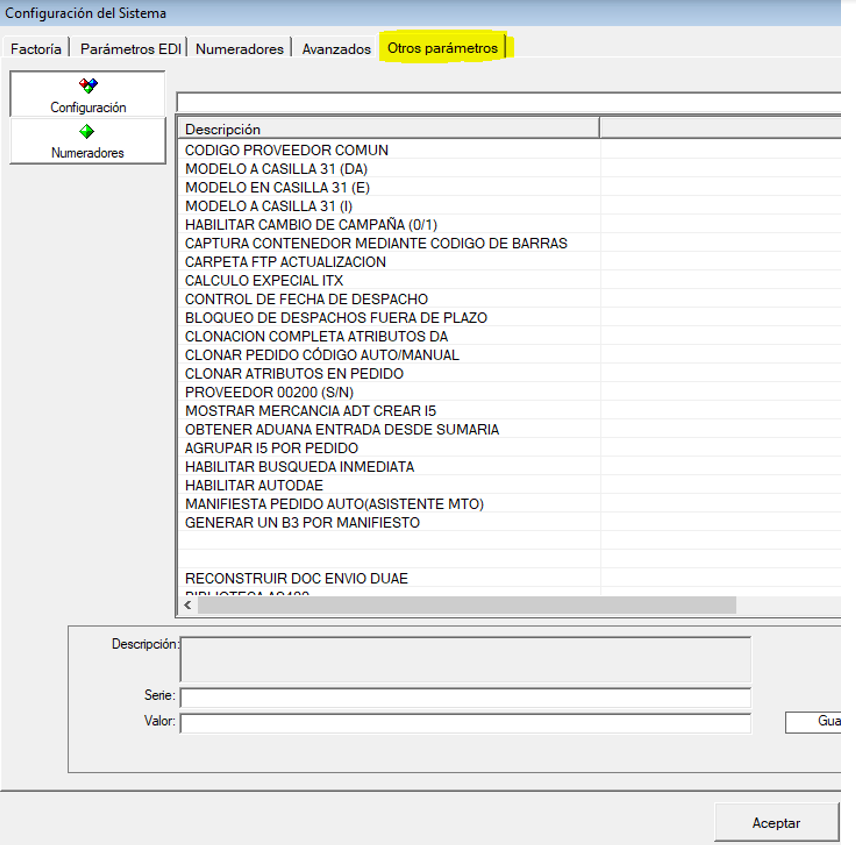The height and width of the screenshot is (845, 856).
Task: Click the Descripción column header
Action: click(388, 129)
